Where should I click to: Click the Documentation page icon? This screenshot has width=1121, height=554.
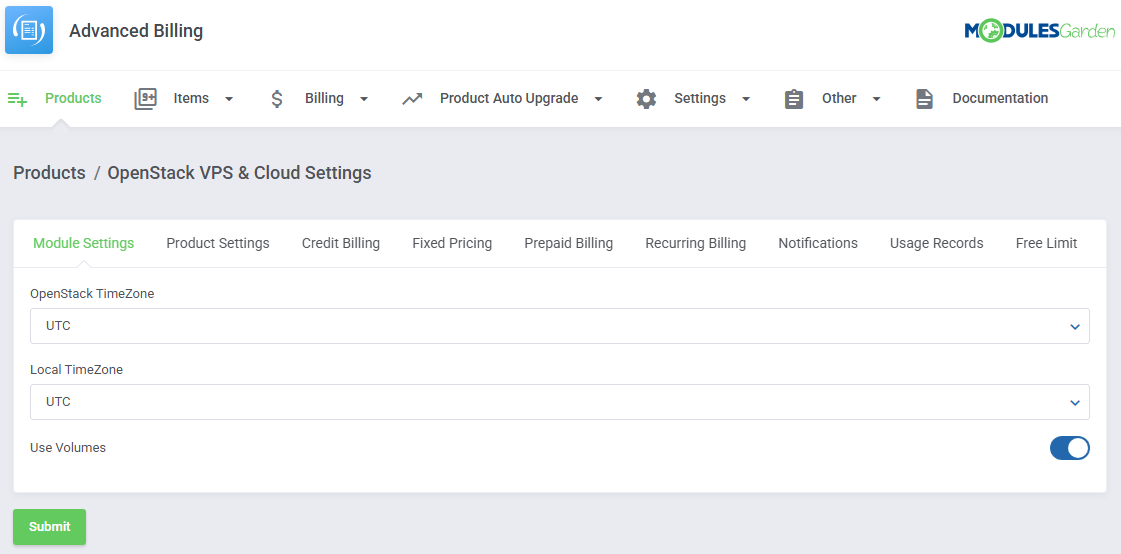coord(924,99)
